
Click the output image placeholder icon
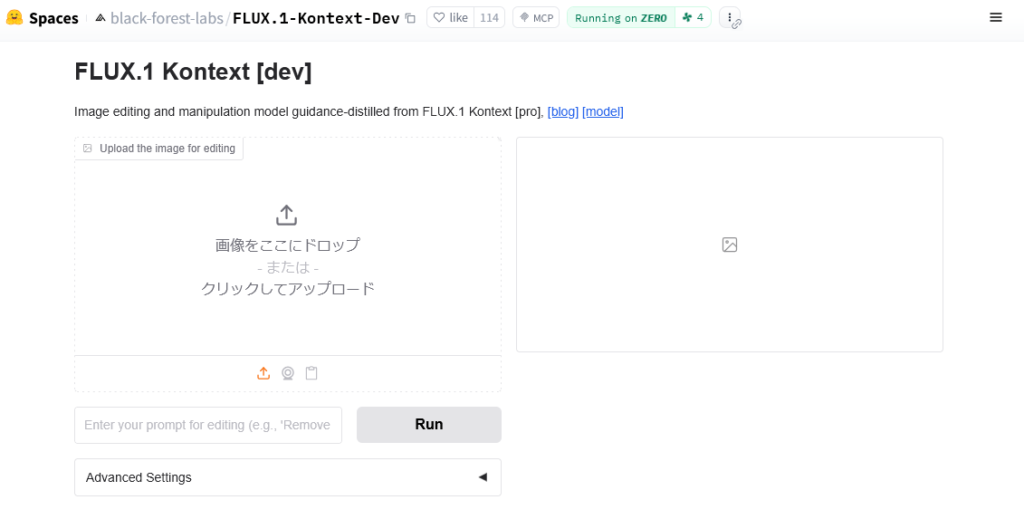click(x=729, y=245)
